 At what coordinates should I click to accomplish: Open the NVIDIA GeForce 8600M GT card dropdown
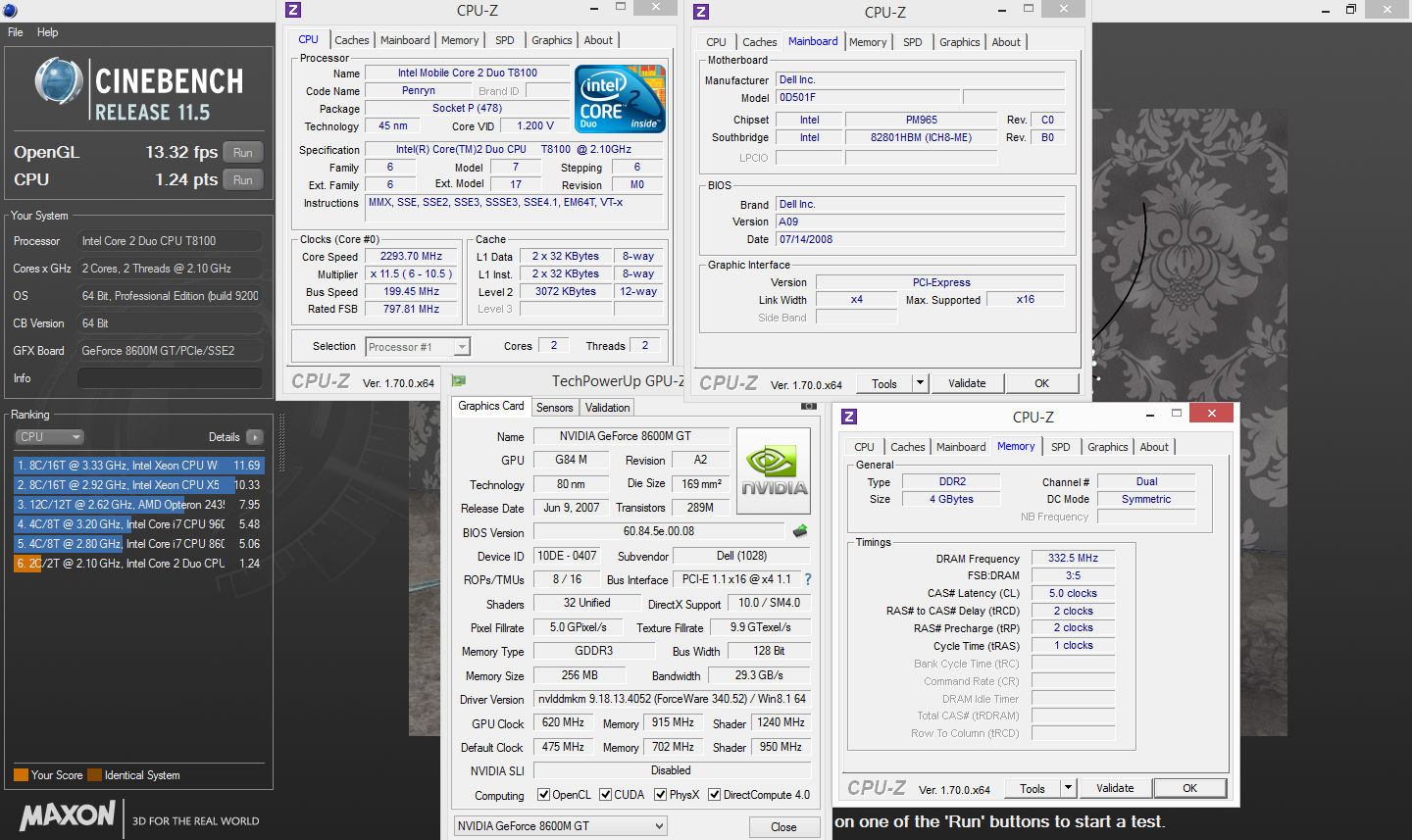tap(560, 826)
